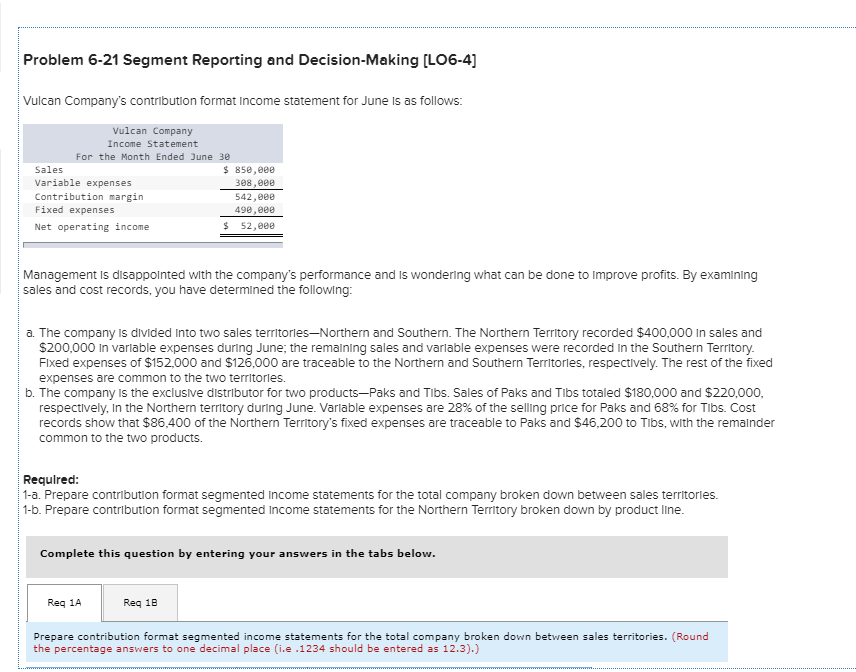Switch to the Req 1B tab
The height and width of the screenshot is (672, 856).
[x=140, y=602]
